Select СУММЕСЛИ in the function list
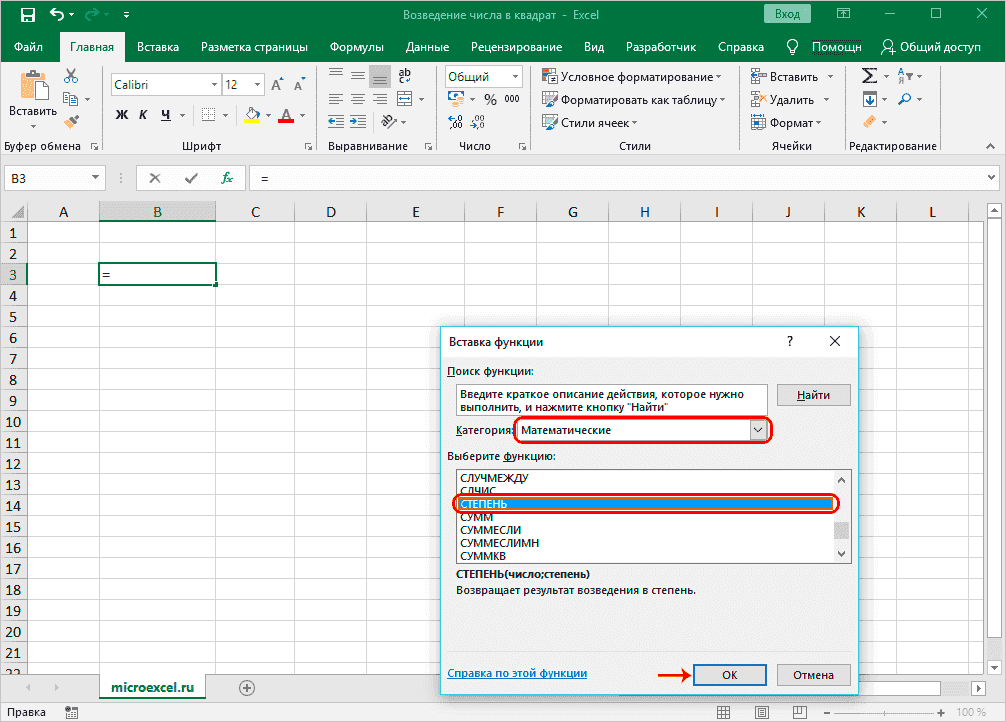The height and width of the screenshot is (722, 1006). click(x=490, y=530)
